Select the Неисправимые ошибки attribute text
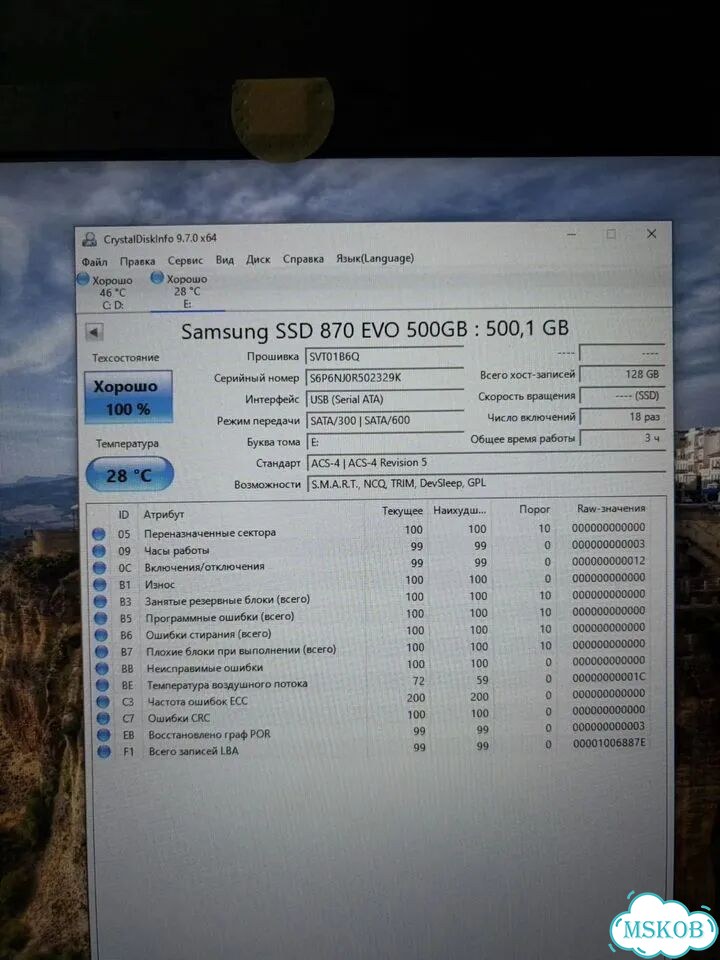 click(204, 668)
